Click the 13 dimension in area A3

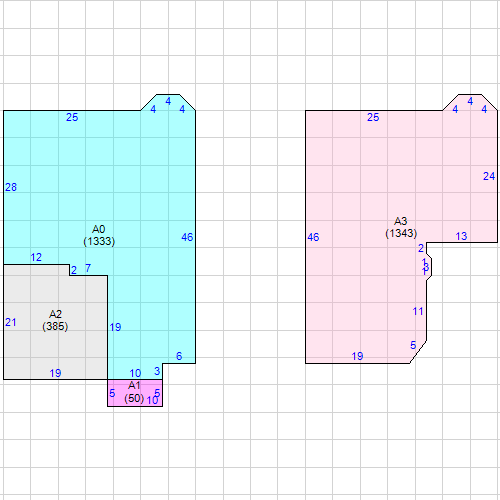pyautogui.click(x=461, y=236)
